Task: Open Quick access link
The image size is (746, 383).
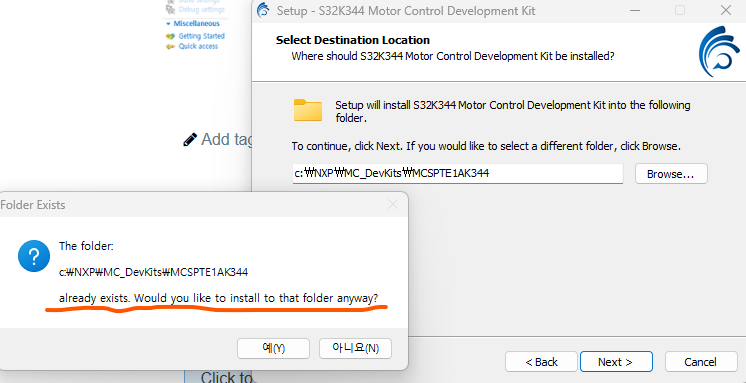Action: [x=198, y=47]
